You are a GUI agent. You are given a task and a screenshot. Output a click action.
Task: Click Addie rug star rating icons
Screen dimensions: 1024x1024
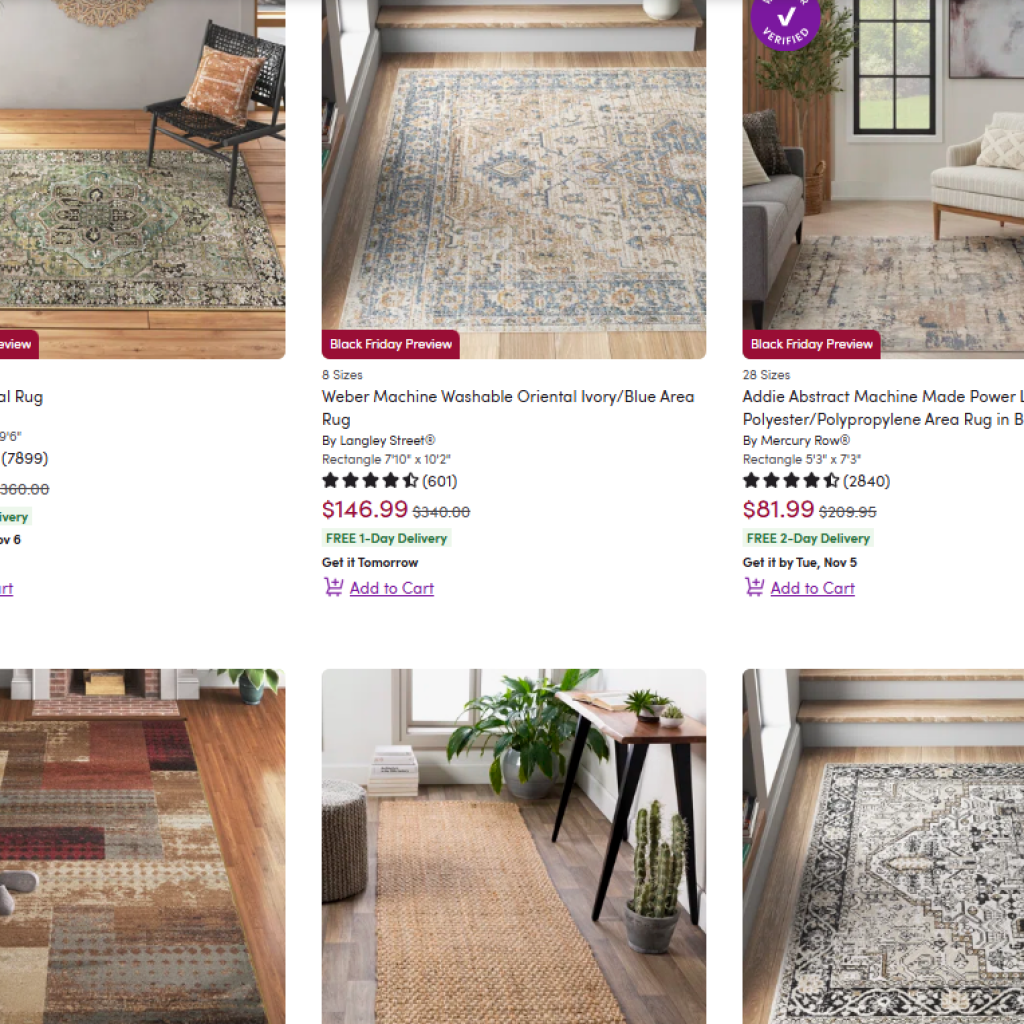[791, 481]
